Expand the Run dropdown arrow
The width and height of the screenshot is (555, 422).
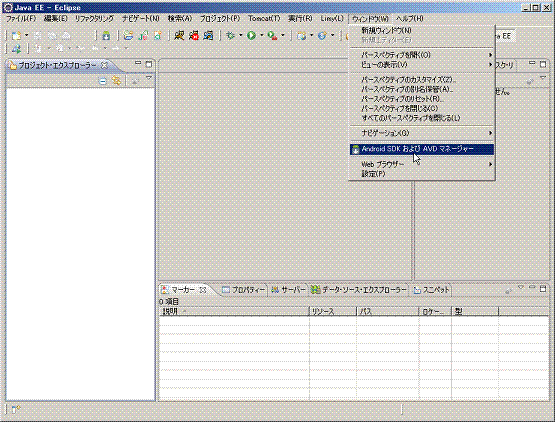coord(262,35)
